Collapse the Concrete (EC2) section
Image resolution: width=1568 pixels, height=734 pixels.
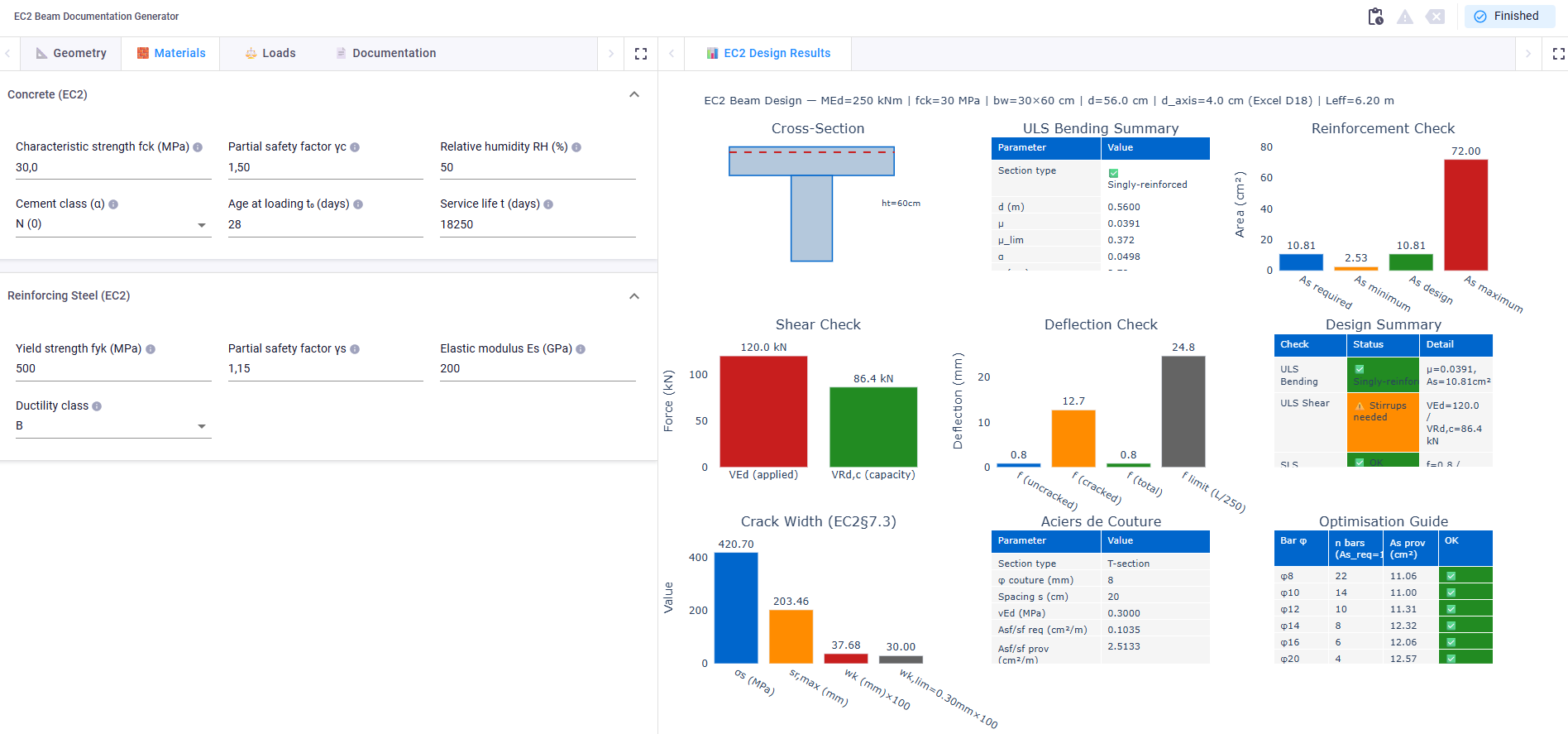tap(634, 94)
